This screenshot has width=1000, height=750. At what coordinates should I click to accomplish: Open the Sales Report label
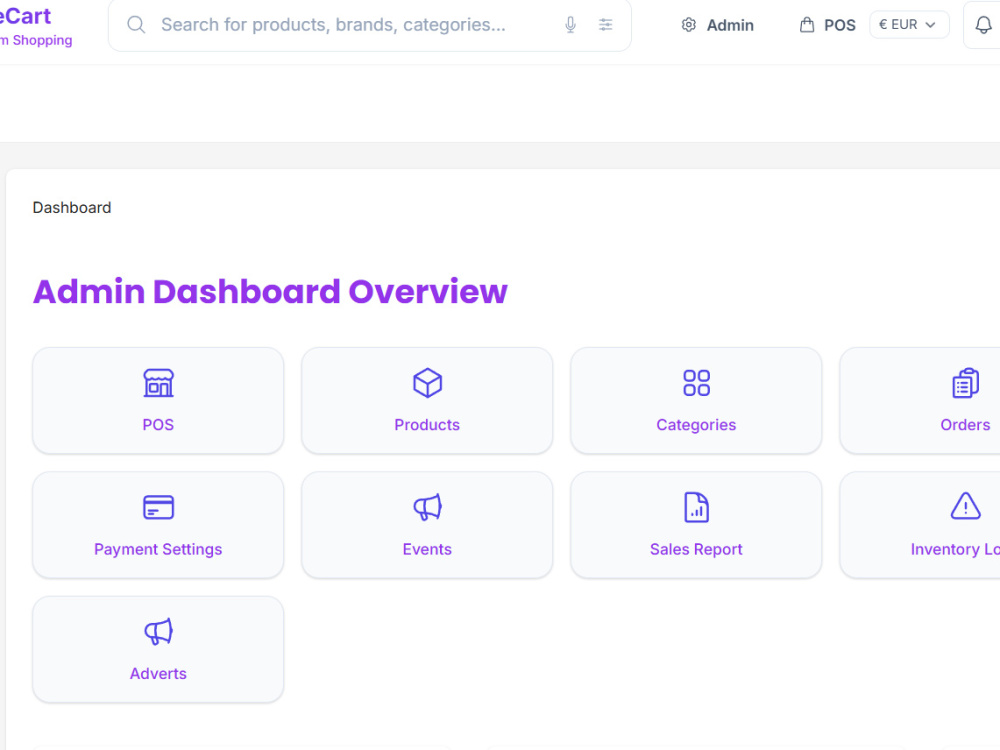coord(696,550)
